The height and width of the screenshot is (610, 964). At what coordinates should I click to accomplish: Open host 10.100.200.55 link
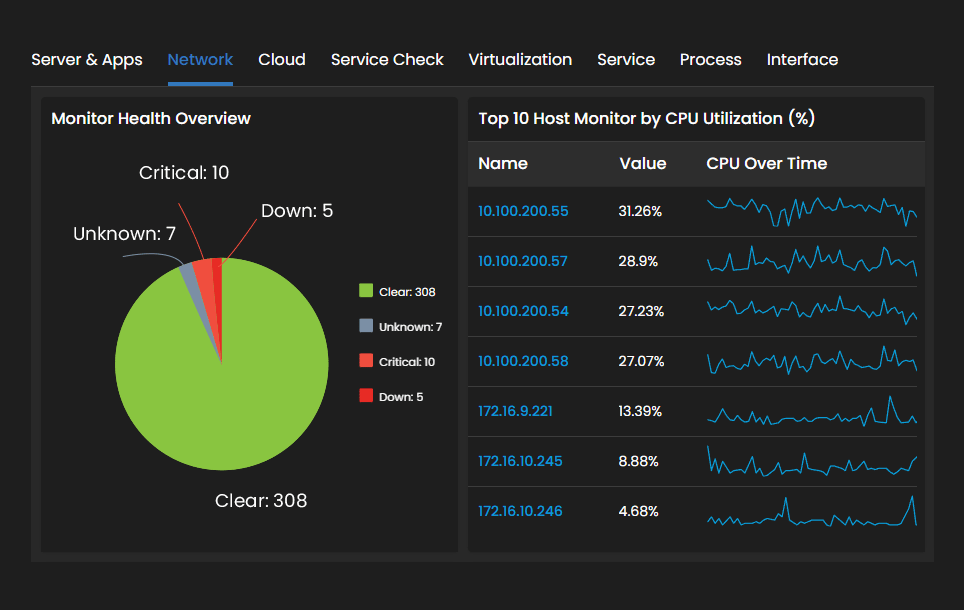(x=523, y=211)
